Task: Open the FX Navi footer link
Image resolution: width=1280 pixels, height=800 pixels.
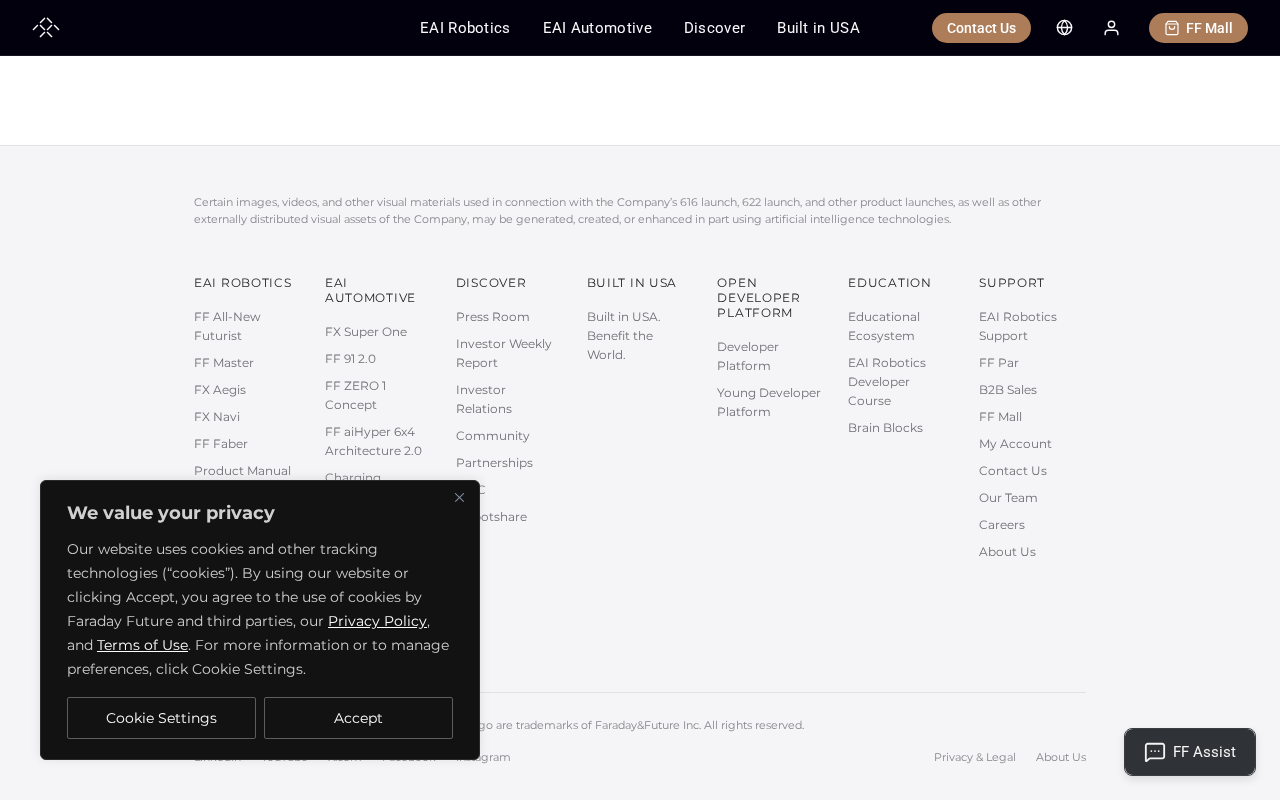Action: [217, 417]
